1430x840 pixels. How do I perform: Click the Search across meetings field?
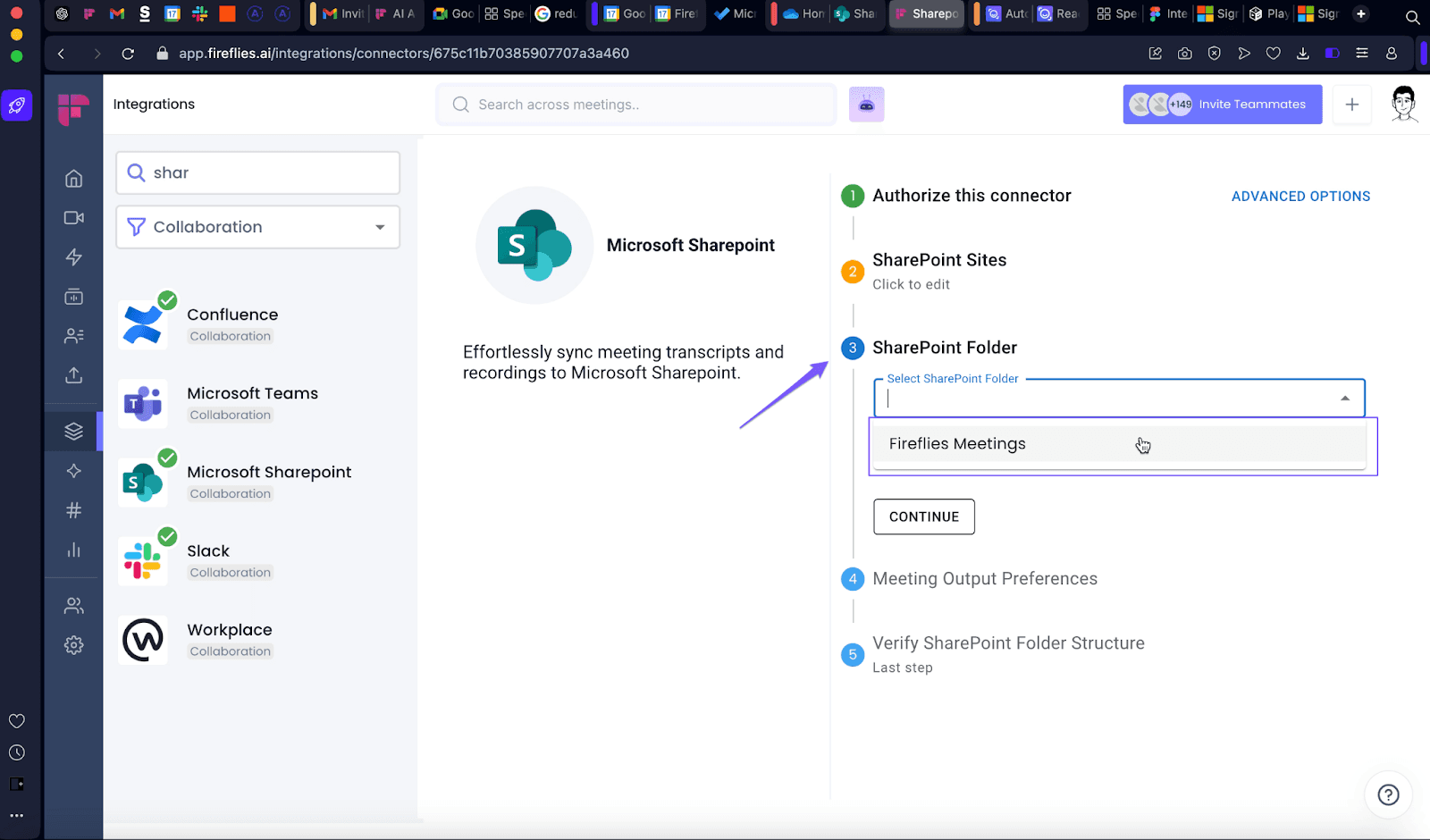click(x=636, y=105)
